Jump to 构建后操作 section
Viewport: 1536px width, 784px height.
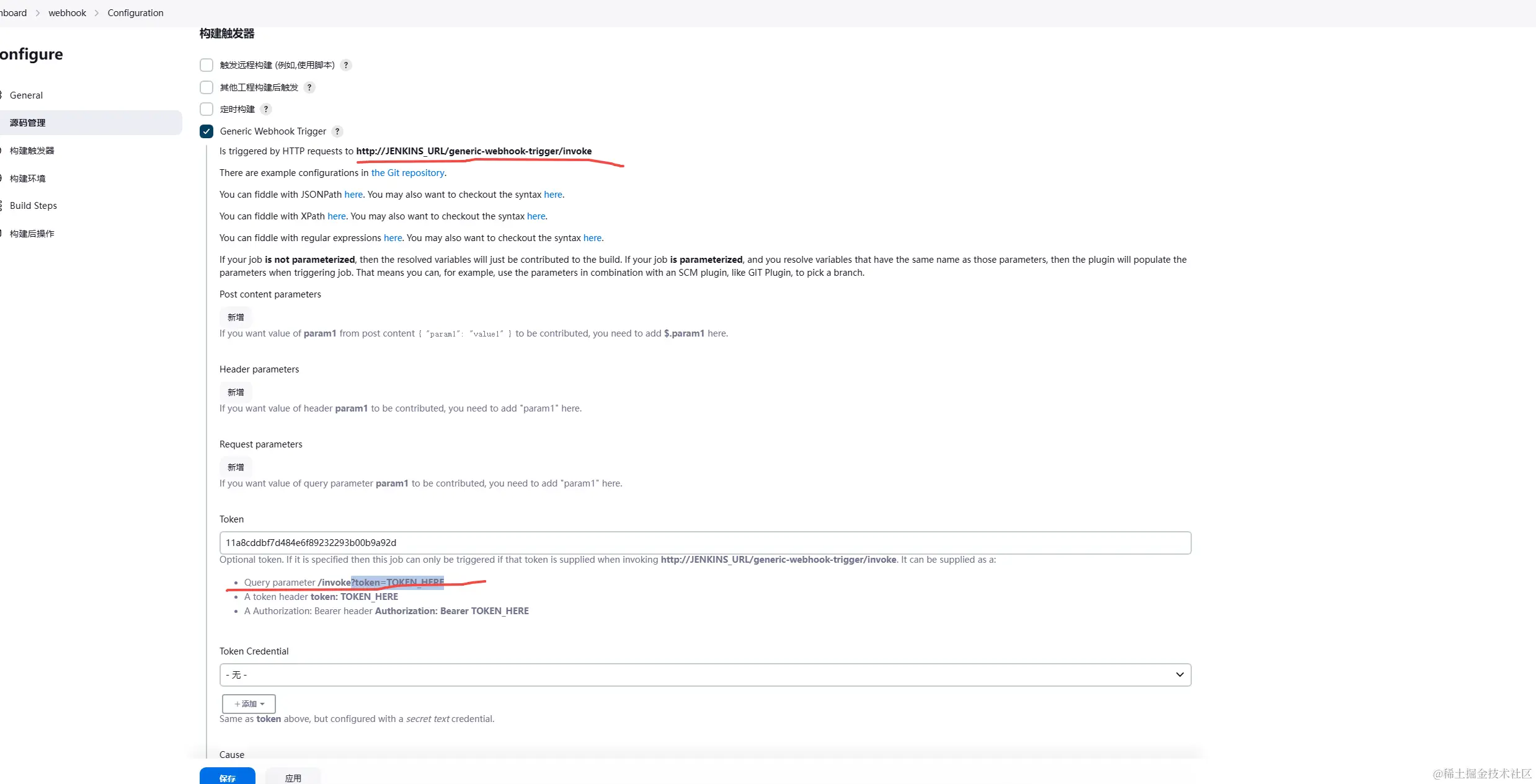pos(32,234)
